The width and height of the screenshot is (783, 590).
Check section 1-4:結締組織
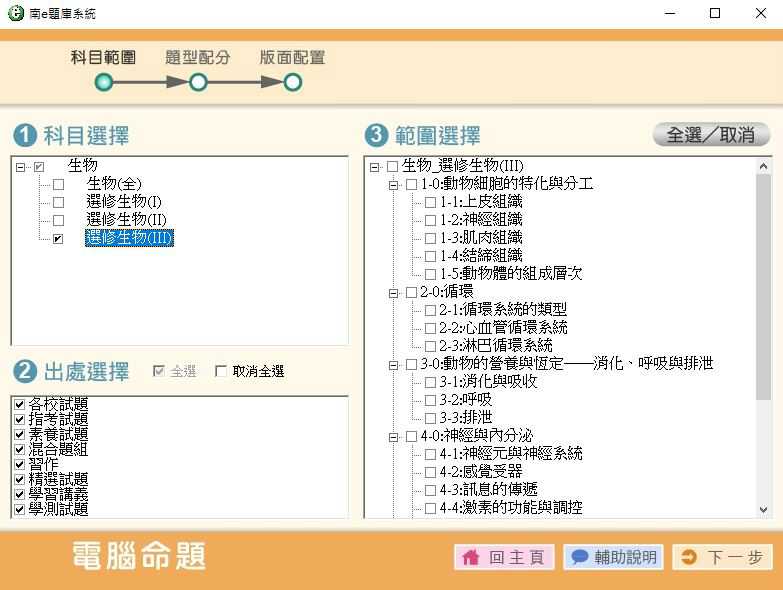tap(430, 257)
